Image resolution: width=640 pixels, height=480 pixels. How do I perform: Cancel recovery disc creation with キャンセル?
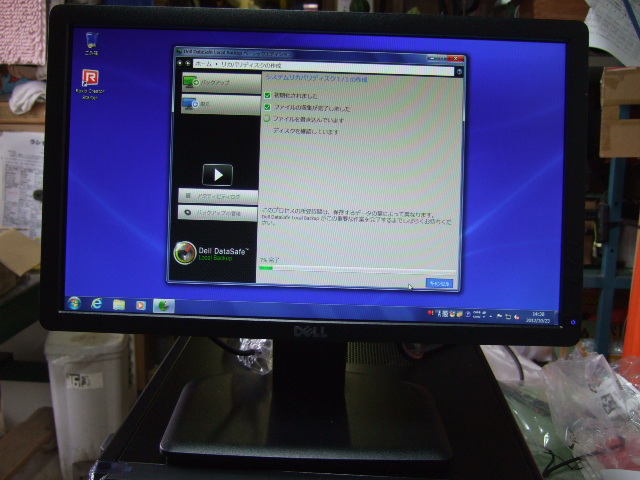pos(440,284)
